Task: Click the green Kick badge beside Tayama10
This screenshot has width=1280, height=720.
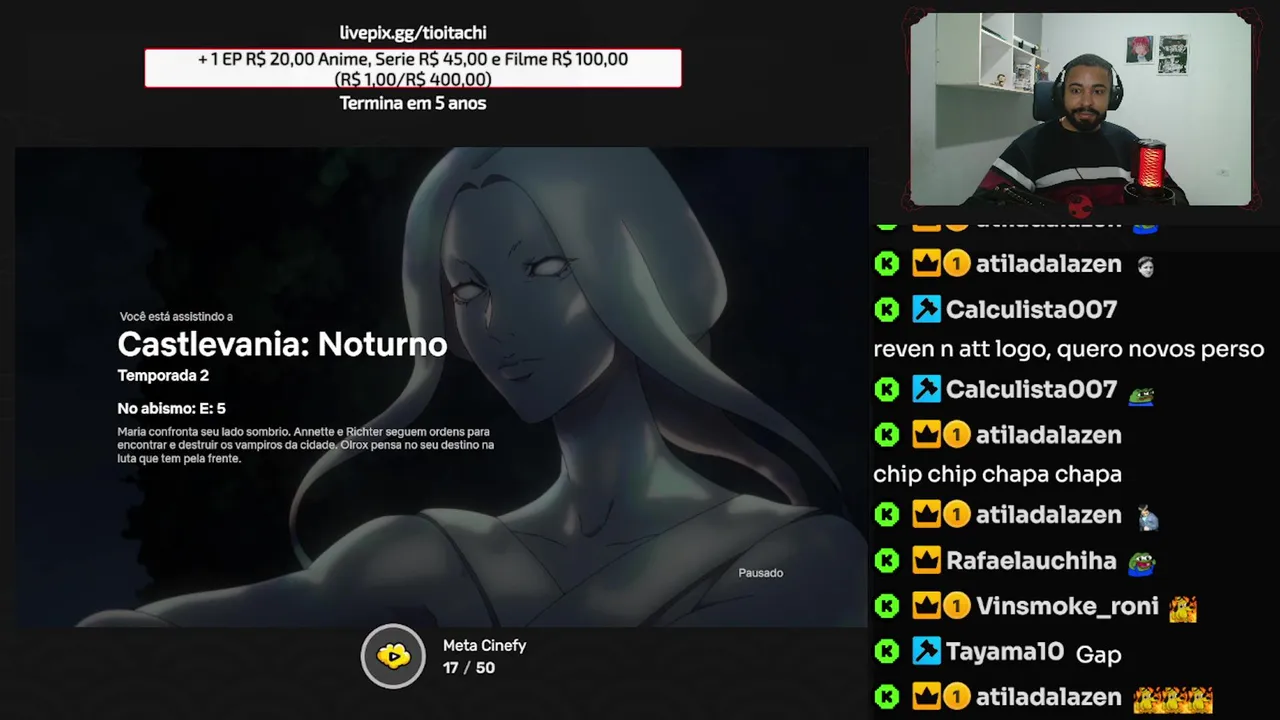Action: [x=887, y=652]
